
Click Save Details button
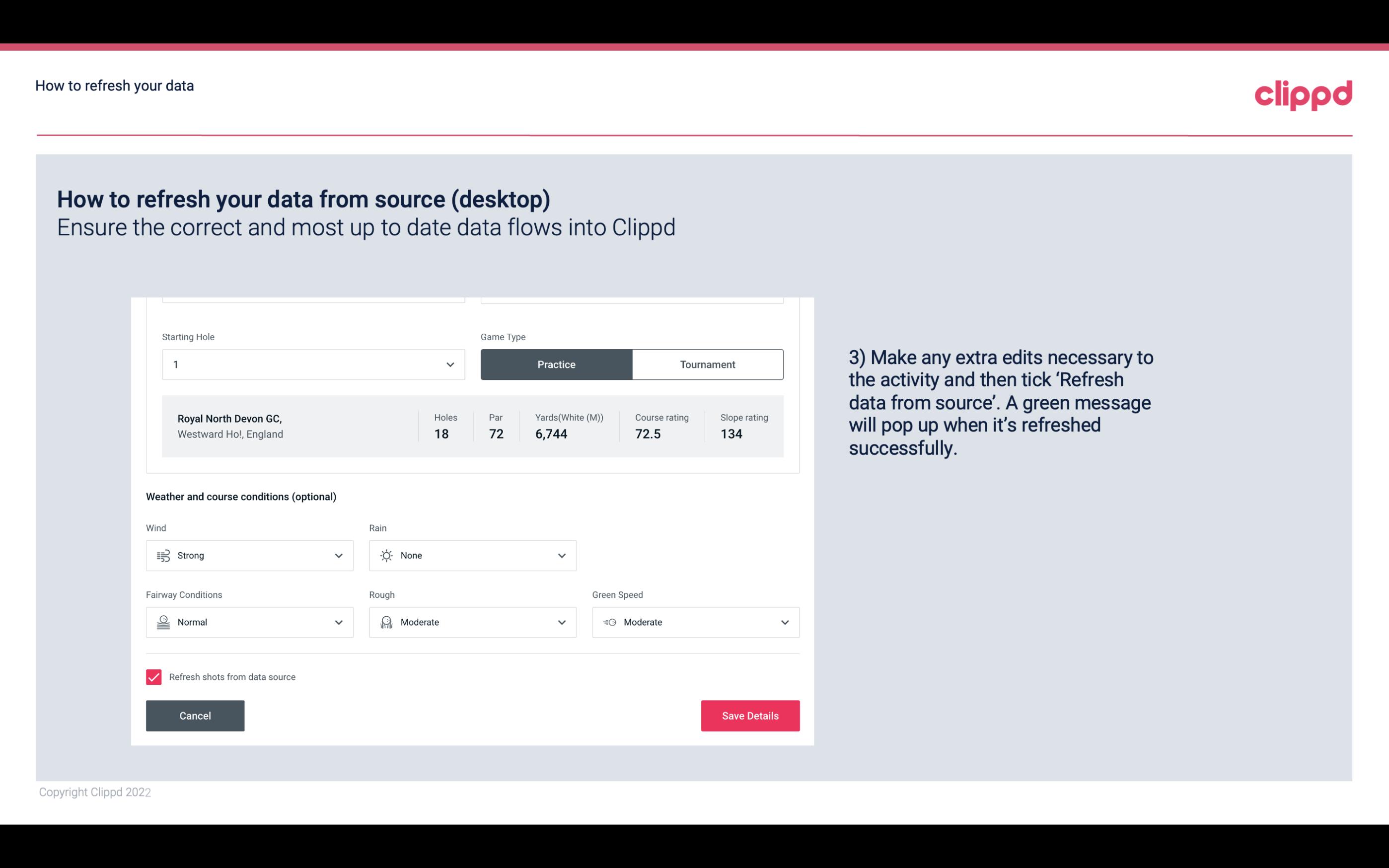coord(750,715)
